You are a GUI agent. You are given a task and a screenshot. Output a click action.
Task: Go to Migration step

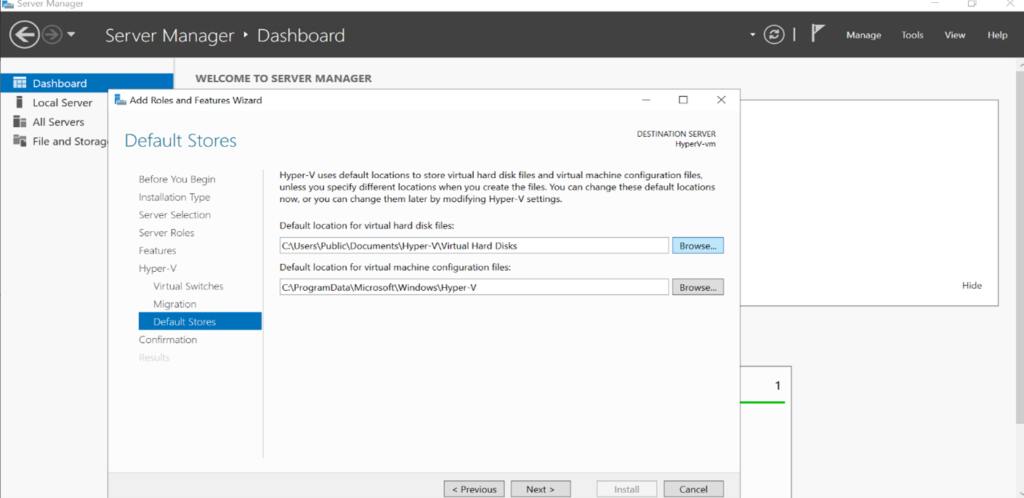[x=174, y=304]
